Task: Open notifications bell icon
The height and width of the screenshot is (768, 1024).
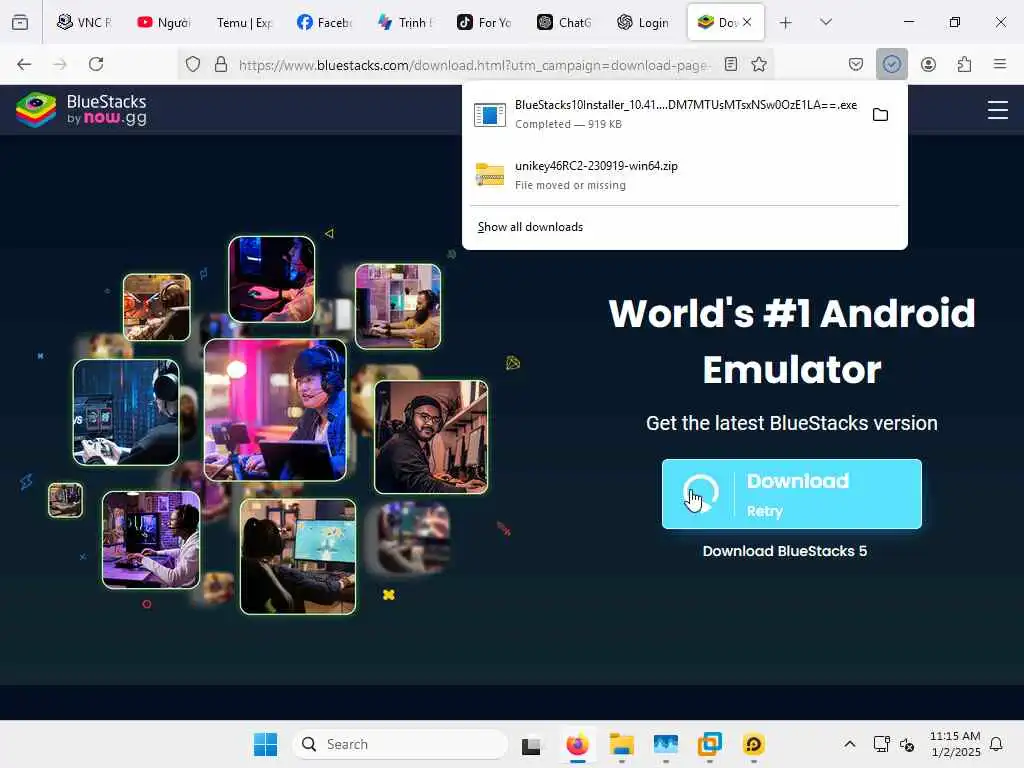Action: (x=997, y=744)
